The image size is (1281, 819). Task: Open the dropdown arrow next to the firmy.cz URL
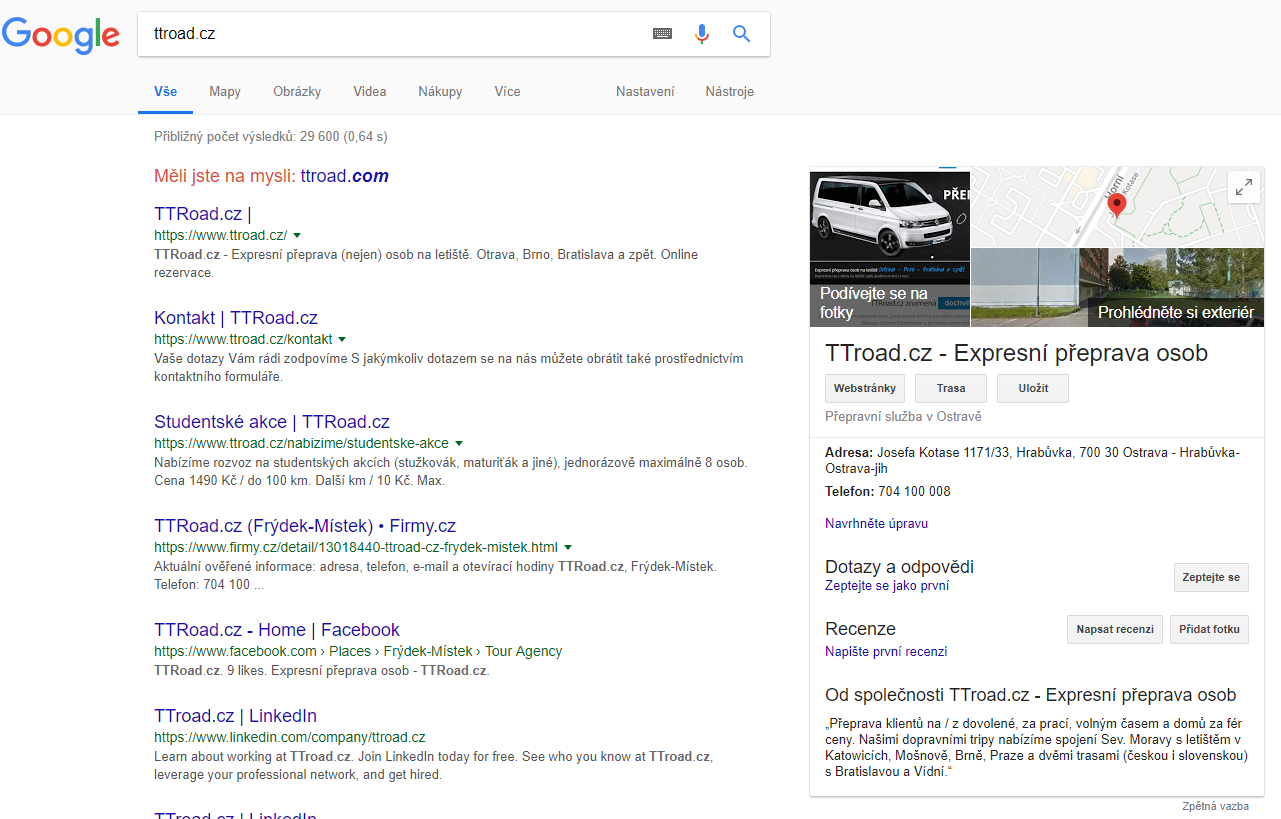(568, 547)
